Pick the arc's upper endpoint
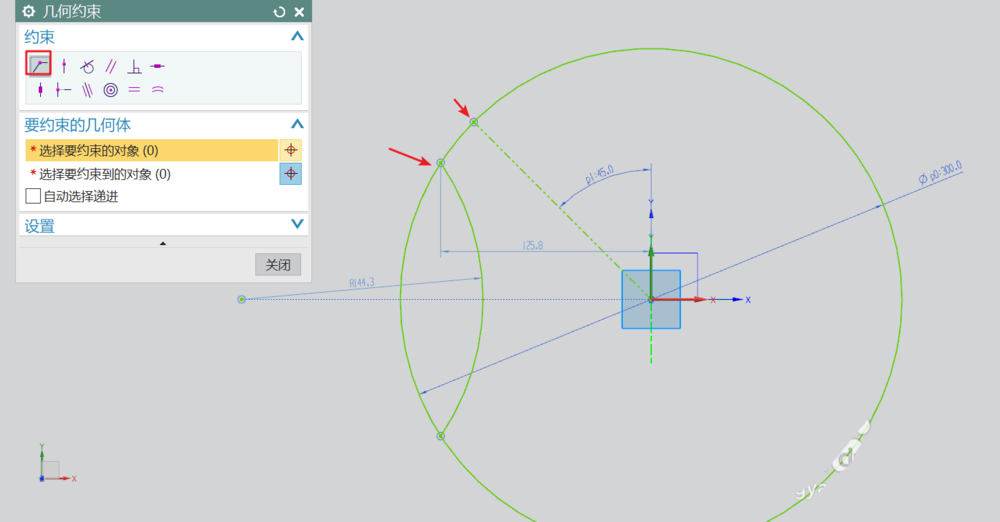 440,163
